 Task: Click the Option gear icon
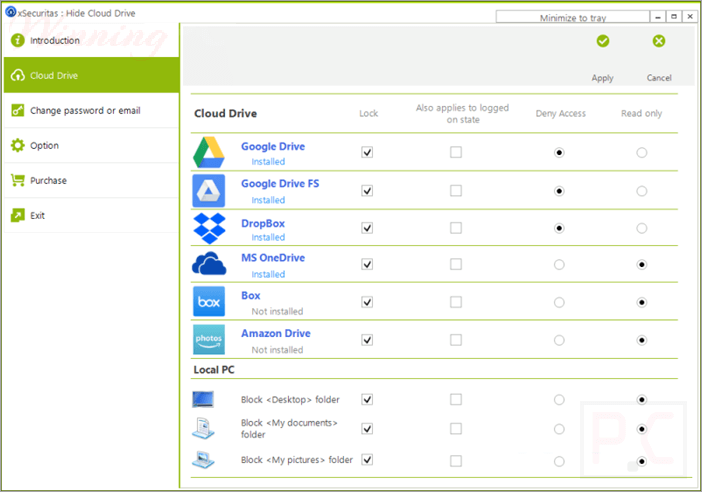coord(17,145)
